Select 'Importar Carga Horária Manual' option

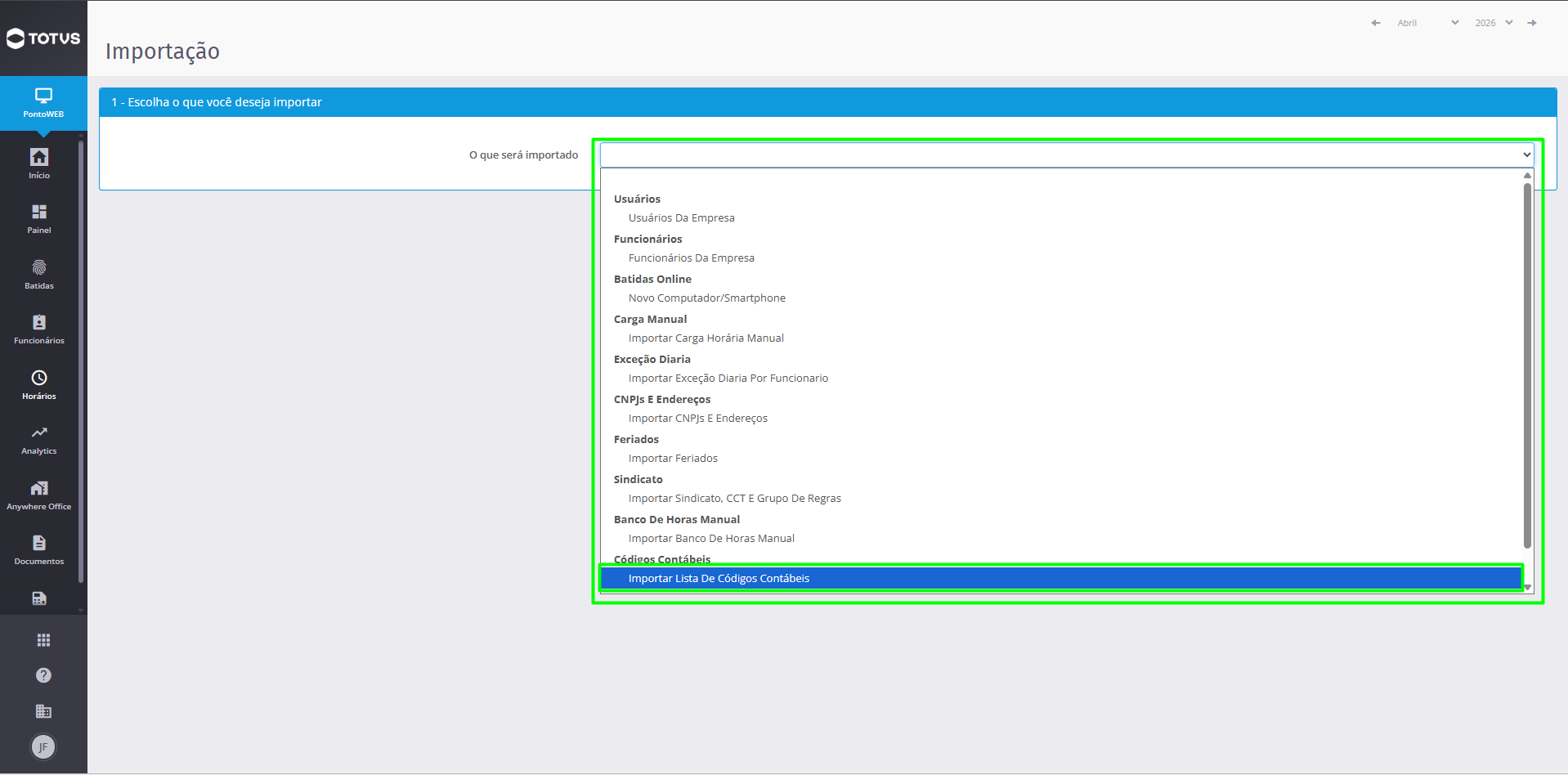click(x=1061, y=338)
